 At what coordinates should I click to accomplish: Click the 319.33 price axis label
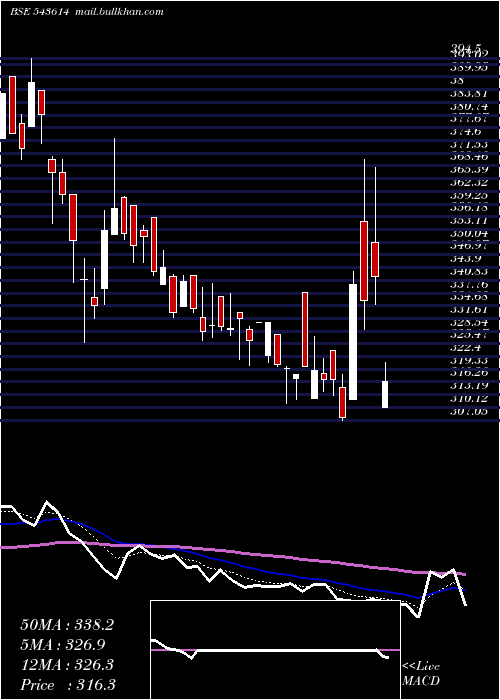pyautogui.click(x=469, y=360)
